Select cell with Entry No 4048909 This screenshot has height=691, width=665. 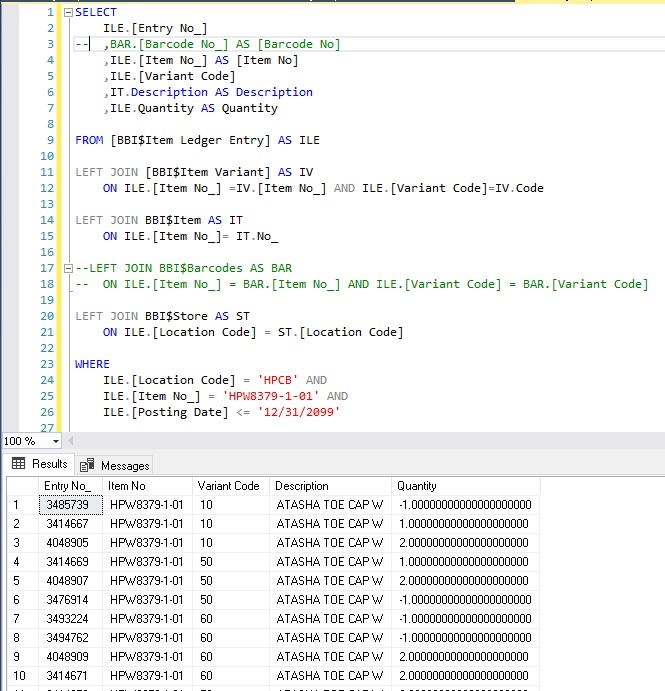point(71,656)
